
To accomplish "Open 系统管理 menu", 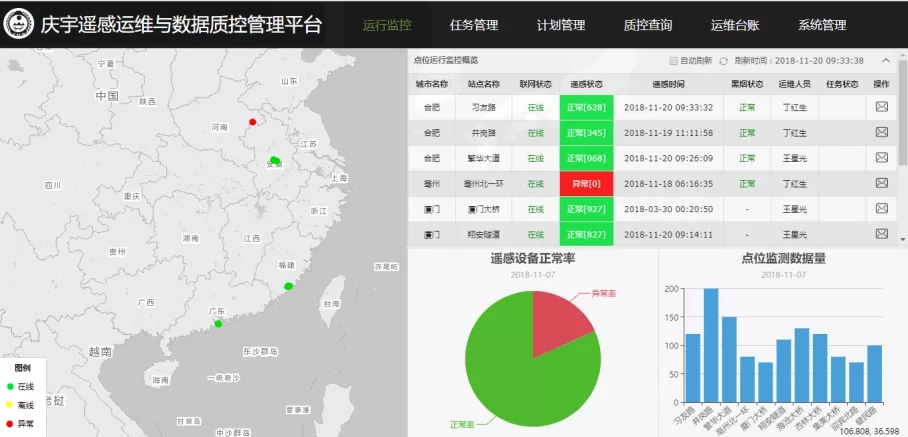I will (822, 25).
